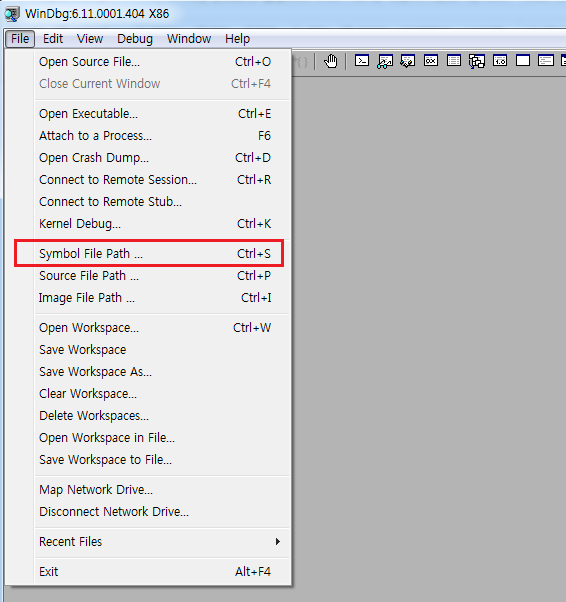Click text-lines window icon beside Scratch Pad
This screenshot has width=566, height=602.
(546, 61)
